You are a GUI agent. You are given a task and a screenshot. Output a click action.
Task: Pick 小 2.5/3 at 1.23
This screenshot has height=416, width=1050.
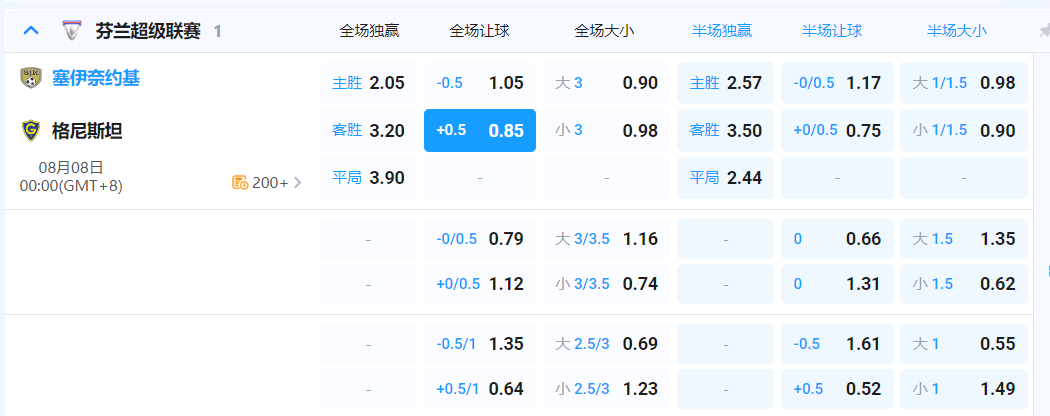coord(606,389)
